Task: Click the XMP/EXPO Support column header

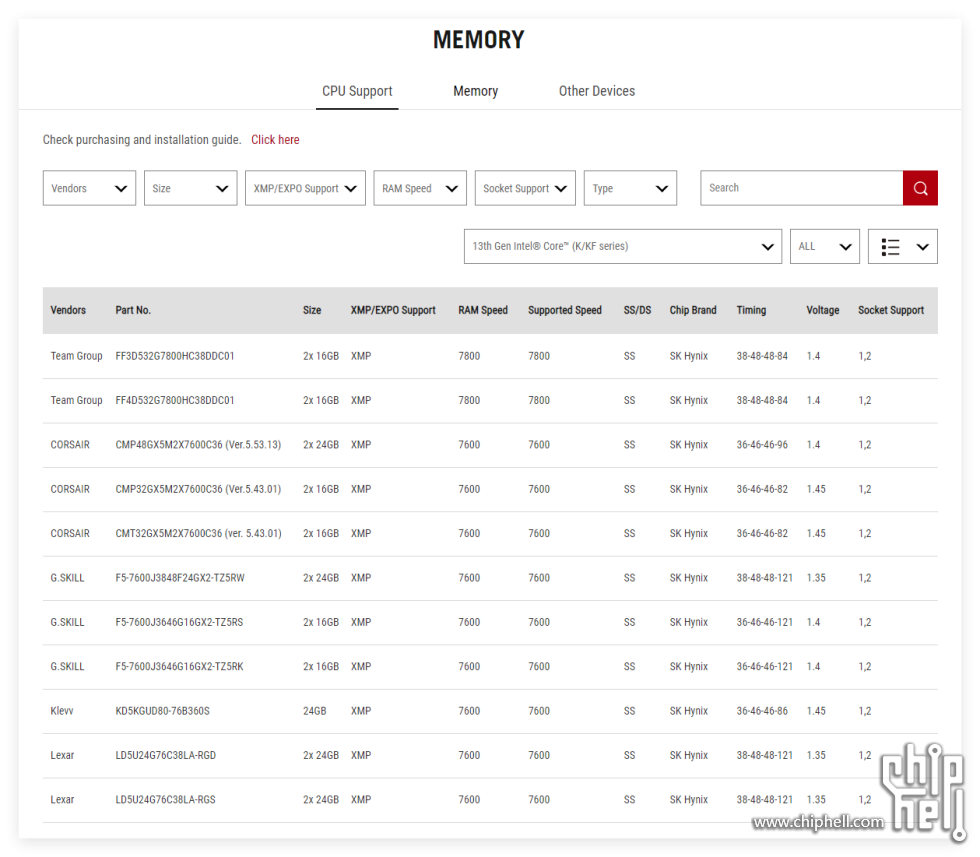Action: pos(393,310)
